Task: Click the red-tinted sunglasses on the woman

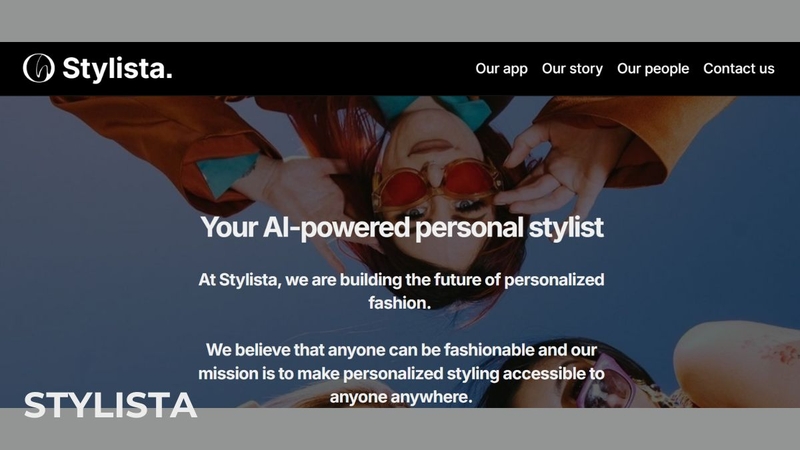Action: click(x=435, y=185)
